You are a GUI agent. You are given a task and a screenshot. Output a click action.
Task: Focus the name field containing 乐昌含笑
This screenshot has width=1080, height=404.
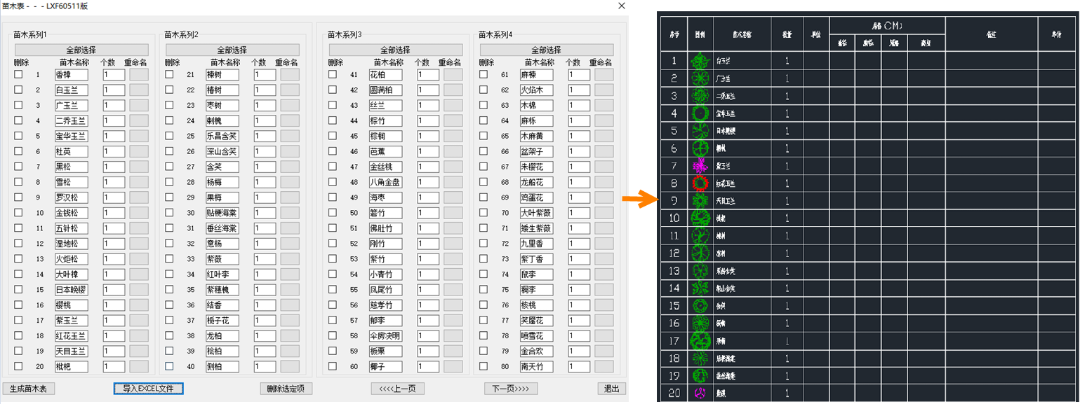[222, 136]
